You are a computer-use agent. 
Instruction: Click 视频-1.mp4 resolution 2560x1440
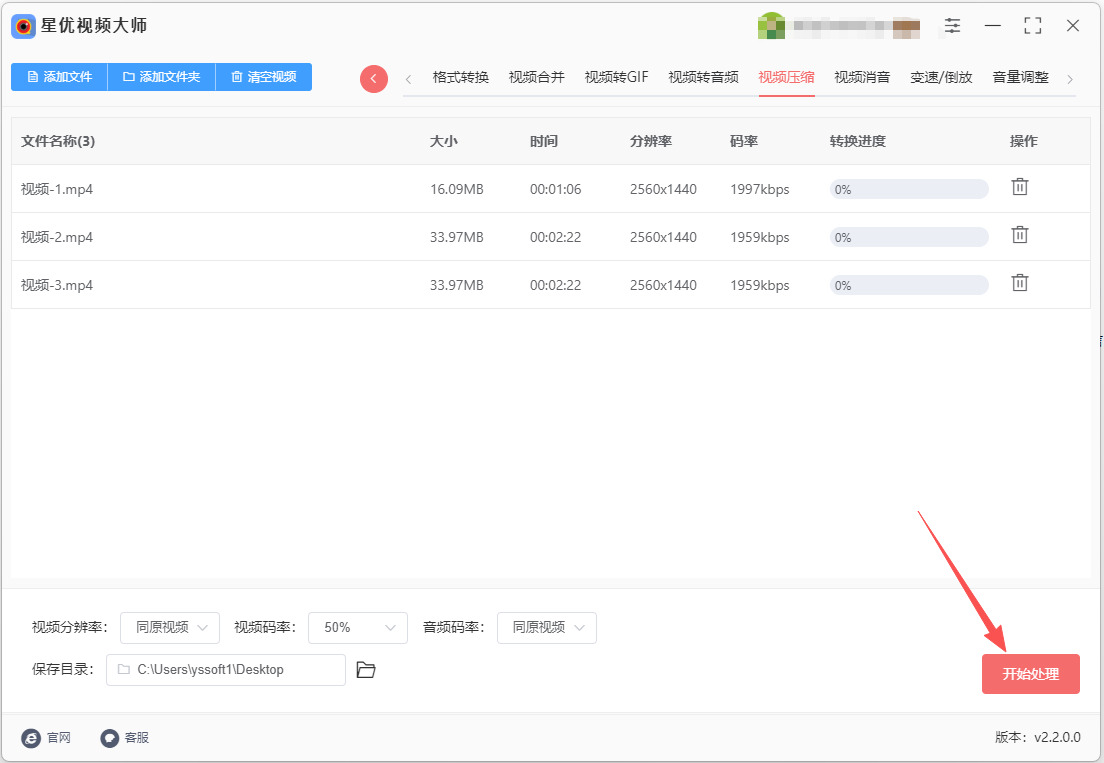(x=663, y=189)
